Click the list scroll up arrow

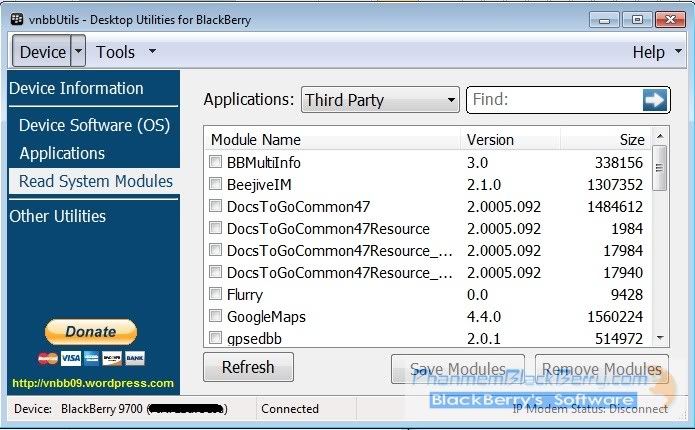(x=660, y=136)
